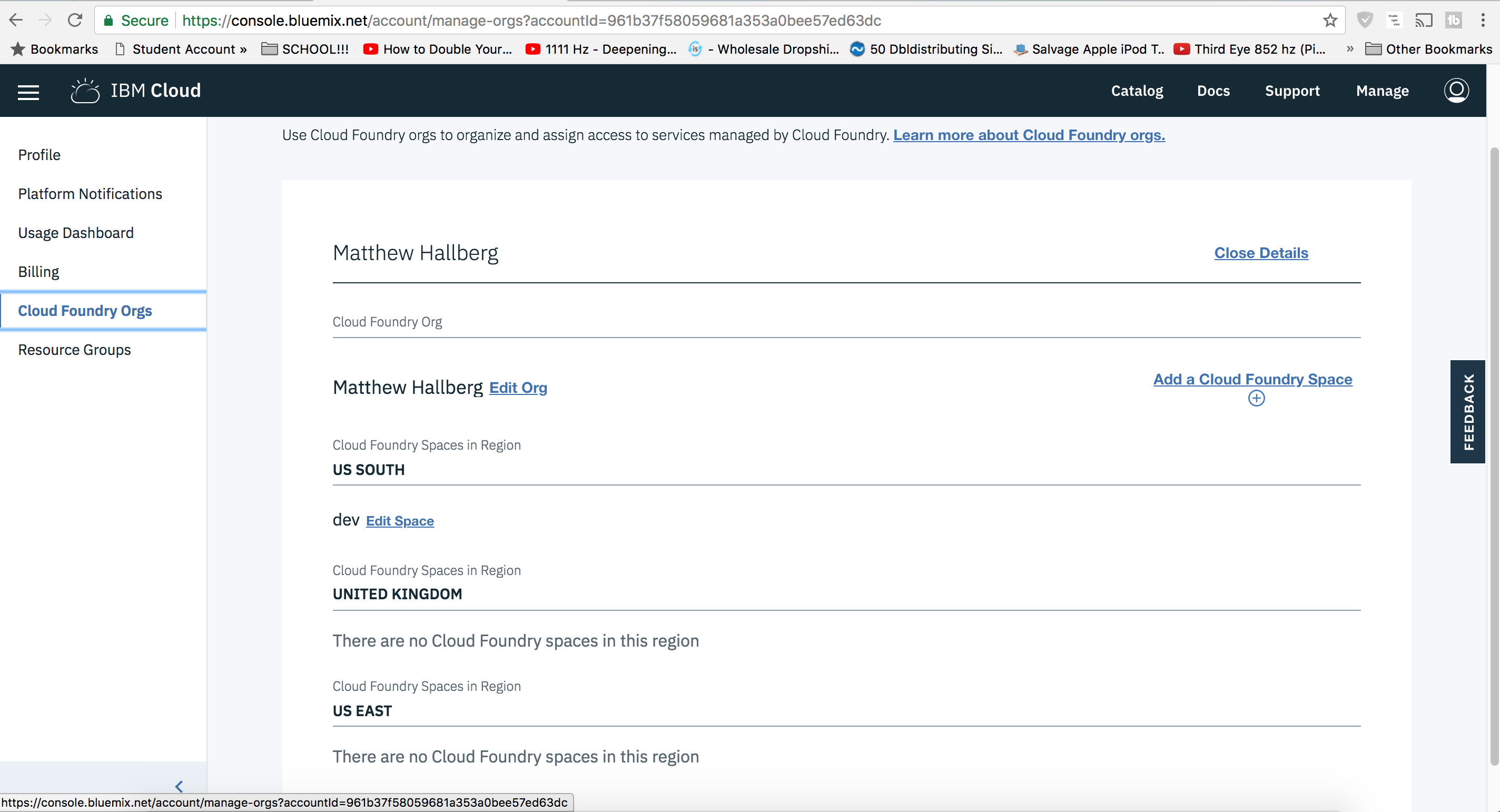Open the How to Double Your bookmark

pyautogui.click(x=437, y=49)
